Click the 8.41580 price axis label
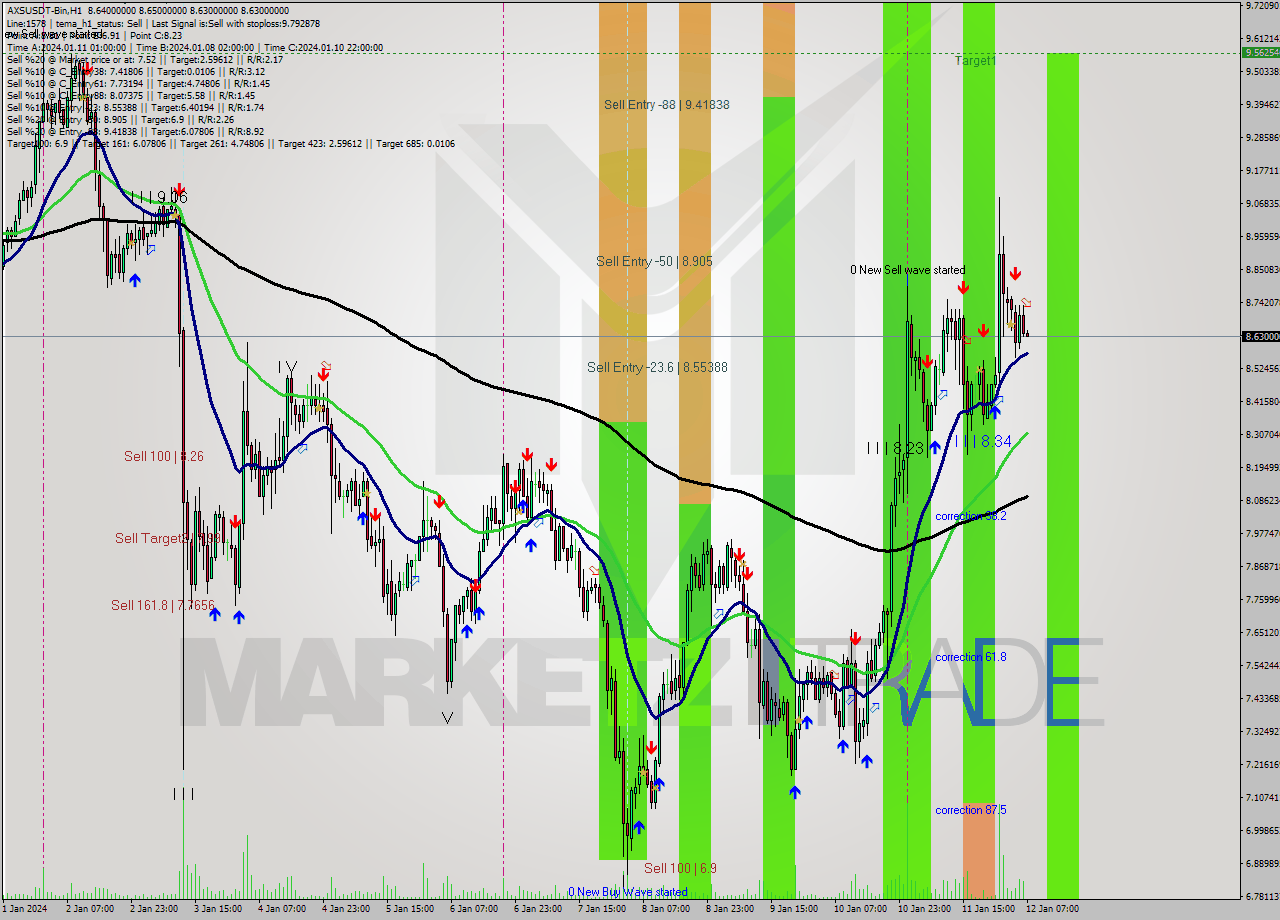Viewport: 1280px width, 920px height. pos(1261,401)
